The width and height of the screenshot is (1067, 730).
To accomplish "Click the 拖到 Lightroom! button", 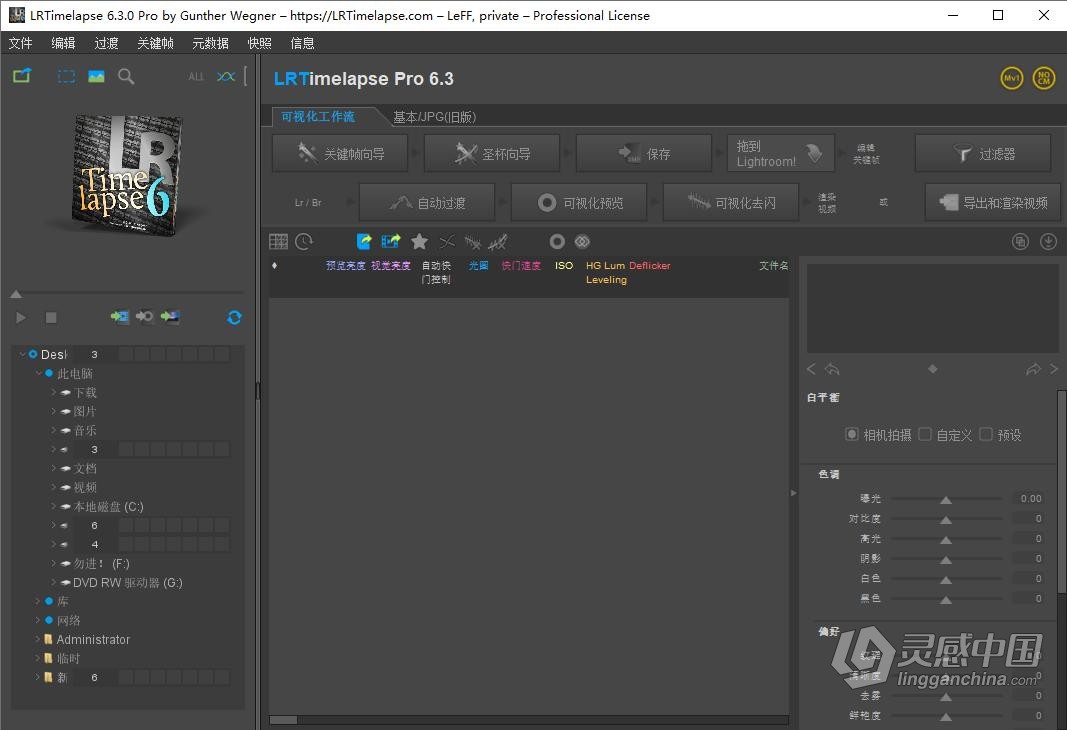I will pos(781,154).
